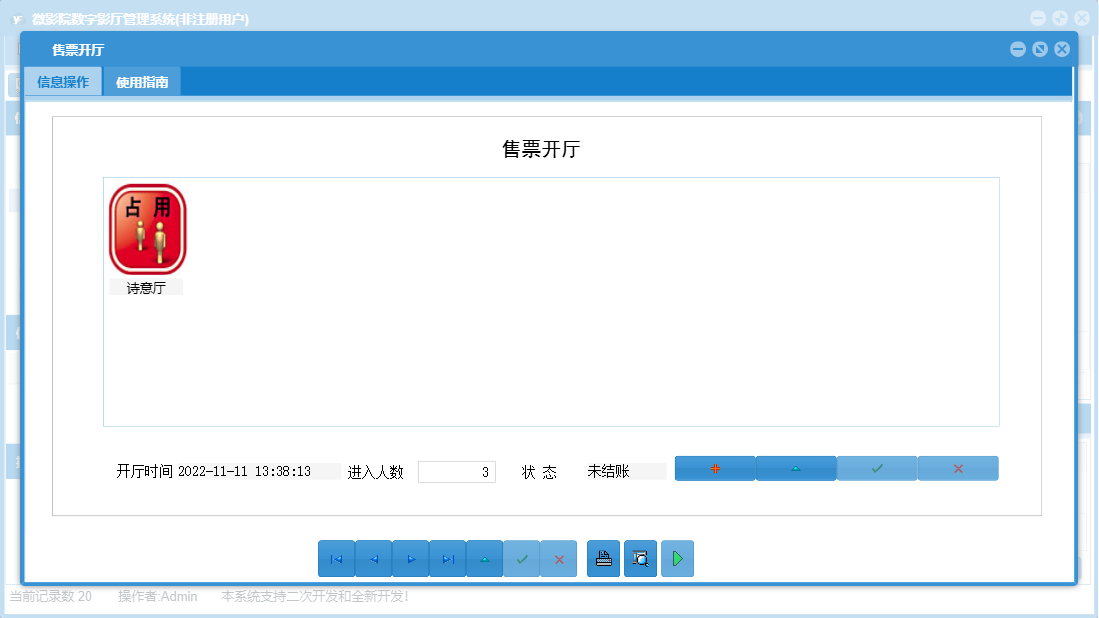
Task: Click the edit triangle icon in the navigator
Action: point(484,558)
